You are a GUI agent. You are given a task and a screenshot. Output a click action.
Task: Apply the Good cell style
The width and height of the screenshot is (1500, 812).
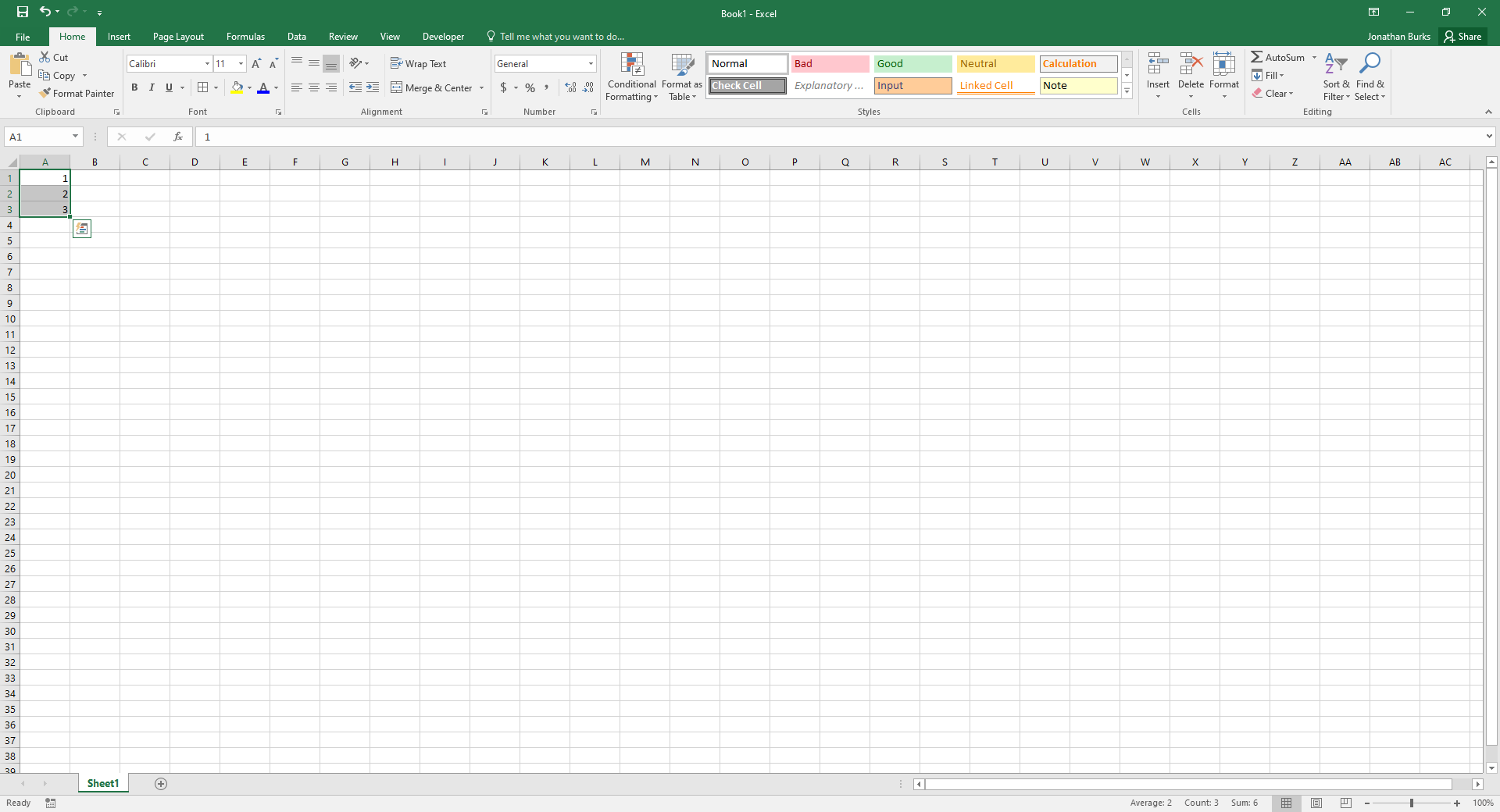point(912,64)
